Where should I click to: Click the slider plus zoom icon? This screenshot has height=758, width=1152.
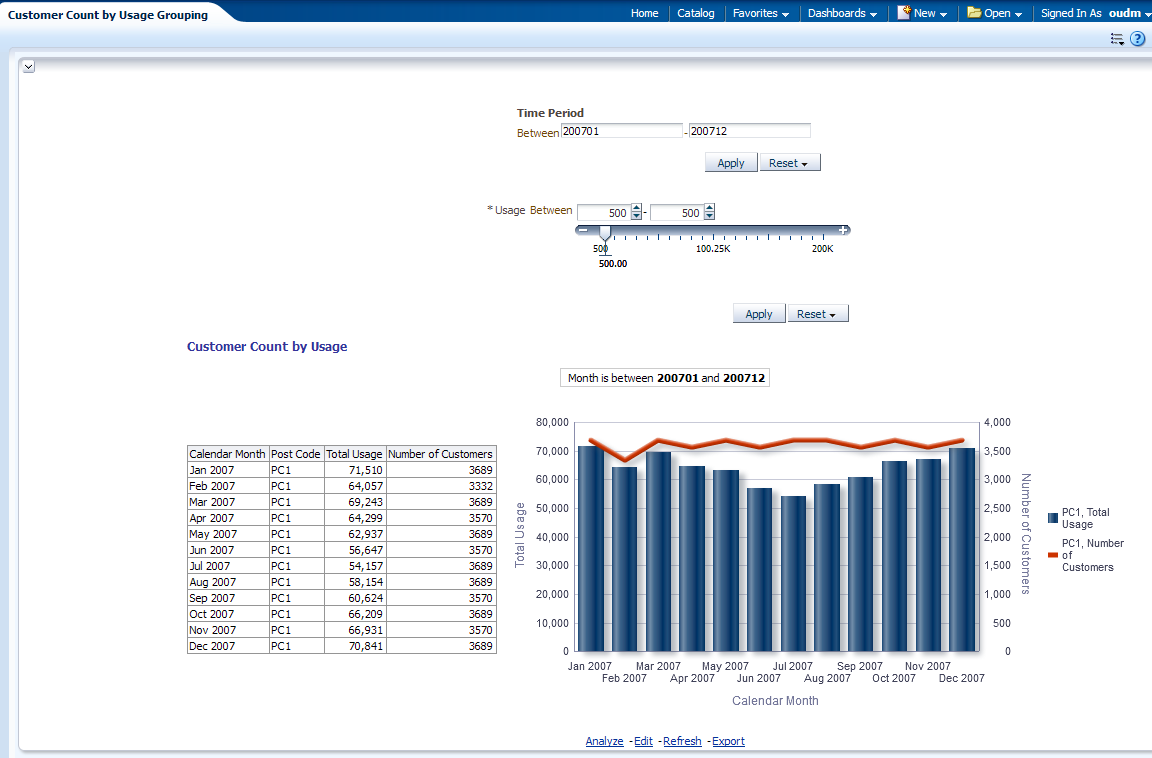[x=843, y=230]
